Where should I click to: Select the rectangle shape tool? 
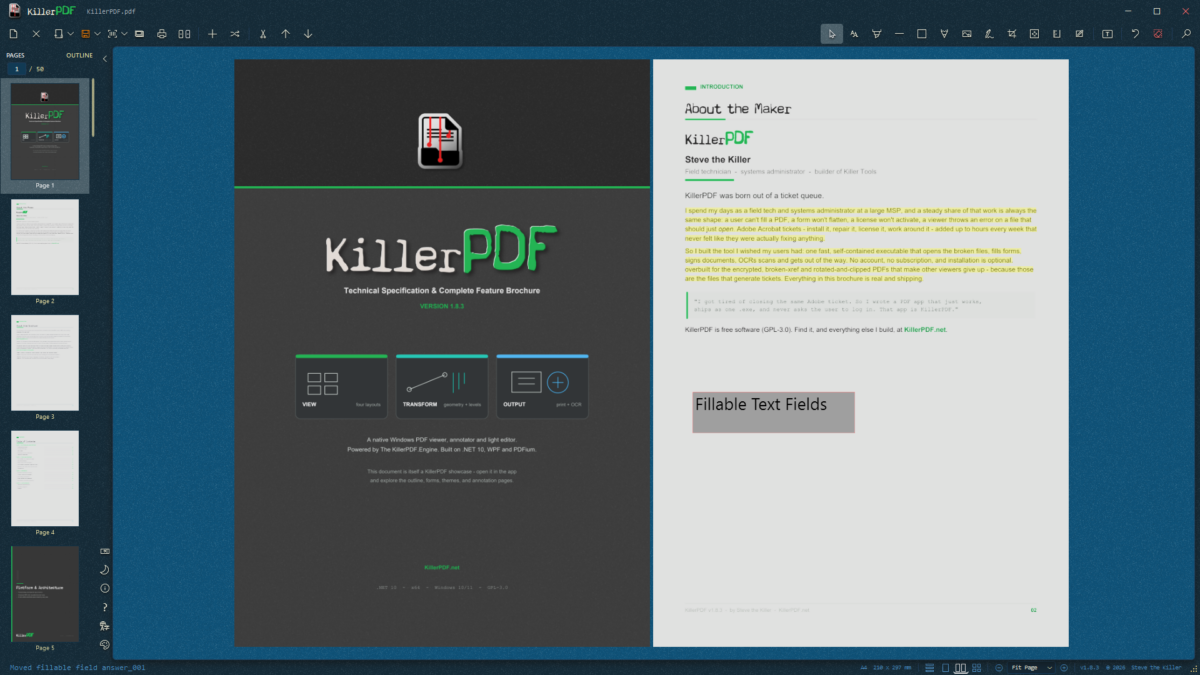click(x=922, y=34)
